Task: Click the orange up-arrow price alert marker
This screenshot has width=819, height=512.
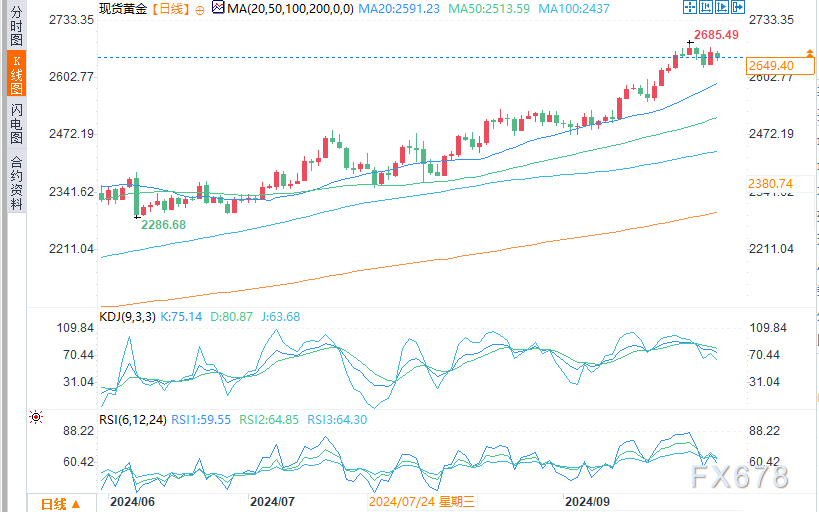Action: 810,53
